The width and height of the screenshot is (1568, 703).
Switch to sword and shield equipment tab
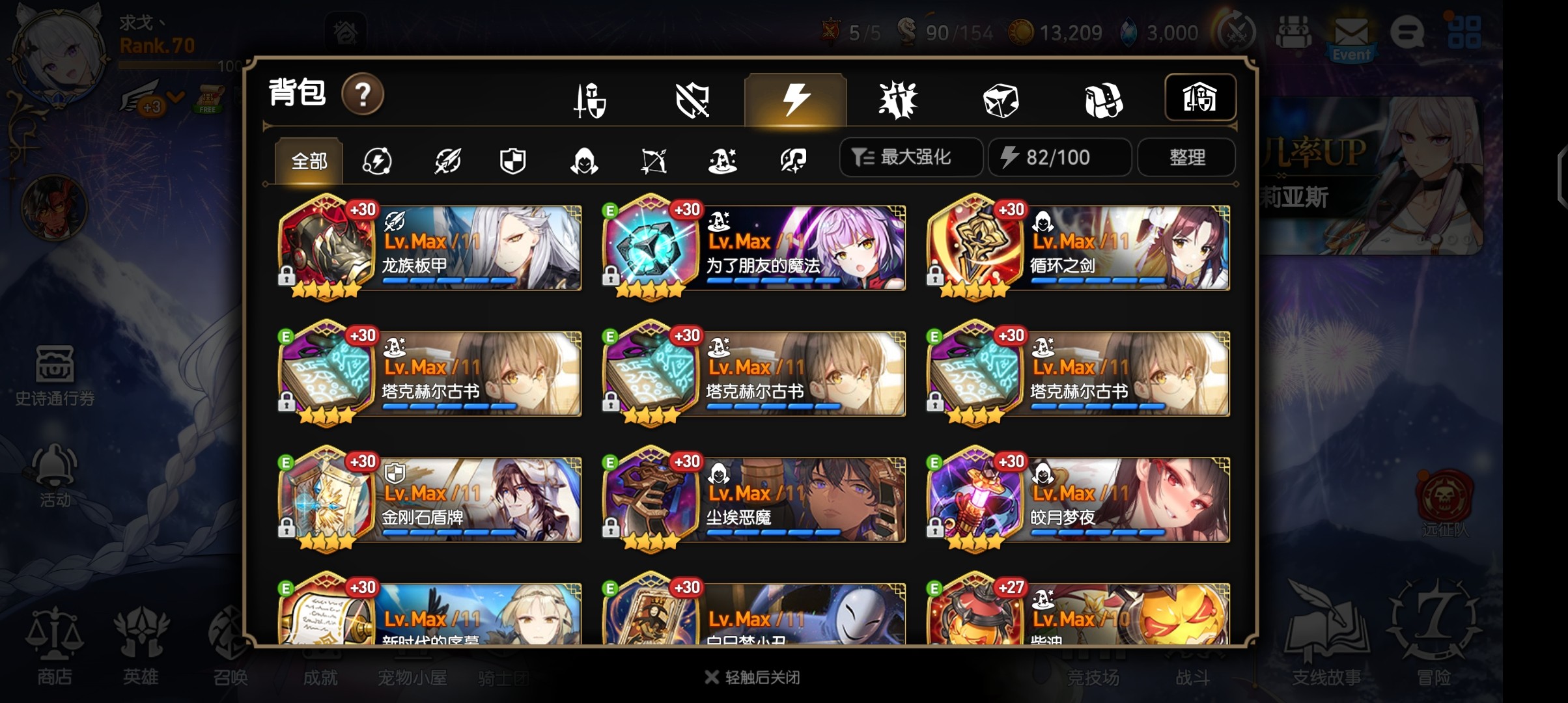pos(590,100)
